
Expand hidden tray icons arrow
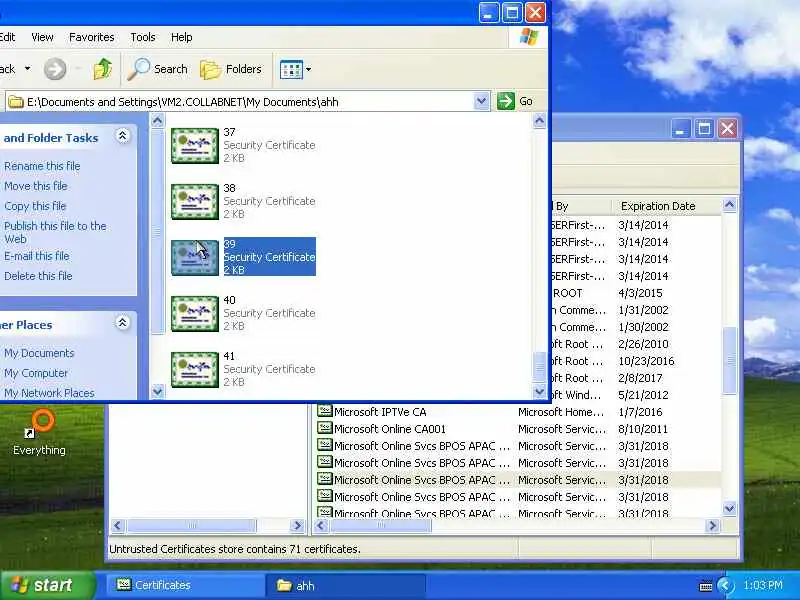(724, 585)
